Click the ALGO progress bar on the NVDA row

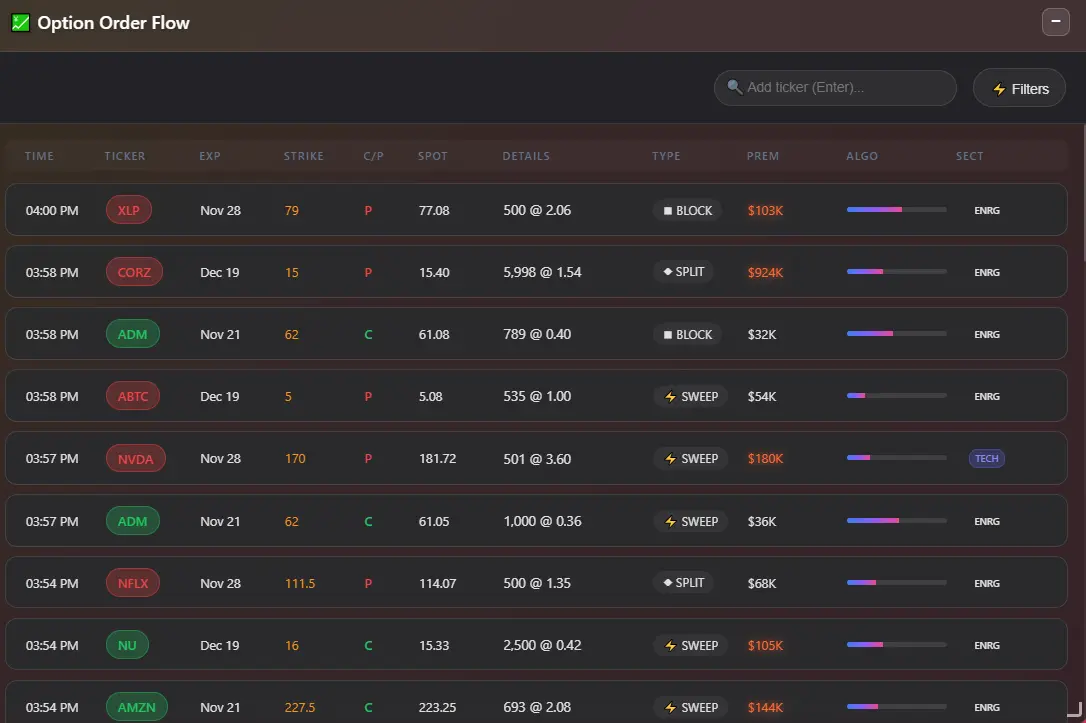click(896, 458)
